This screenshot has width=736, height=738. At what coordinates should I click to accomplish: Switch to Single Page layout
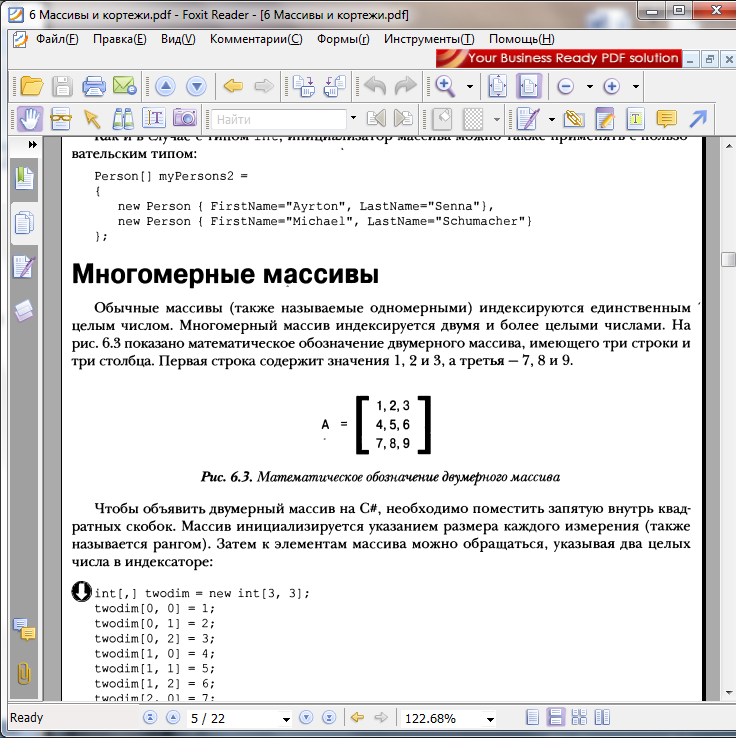[x=532, y=718]
